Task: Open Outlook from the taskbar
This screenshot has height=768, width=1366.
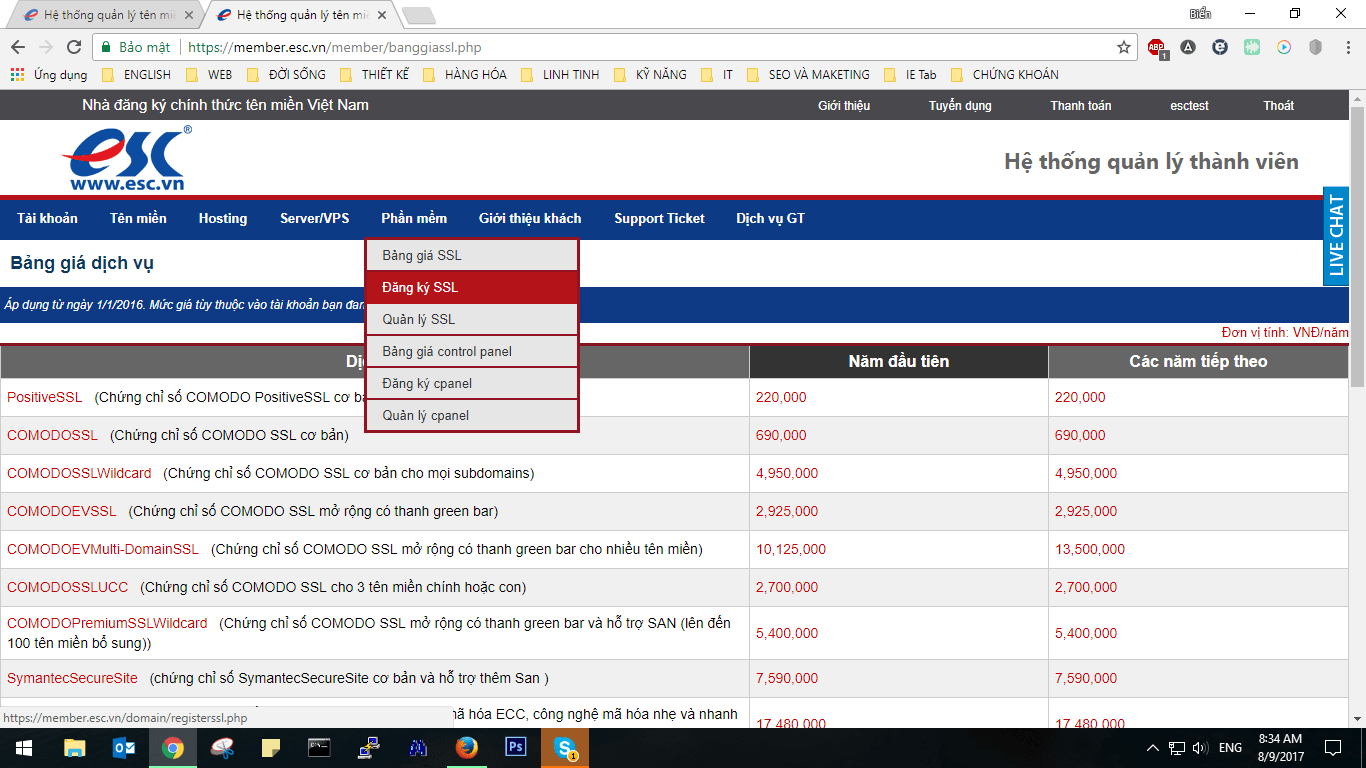Action: pos(124,747)
